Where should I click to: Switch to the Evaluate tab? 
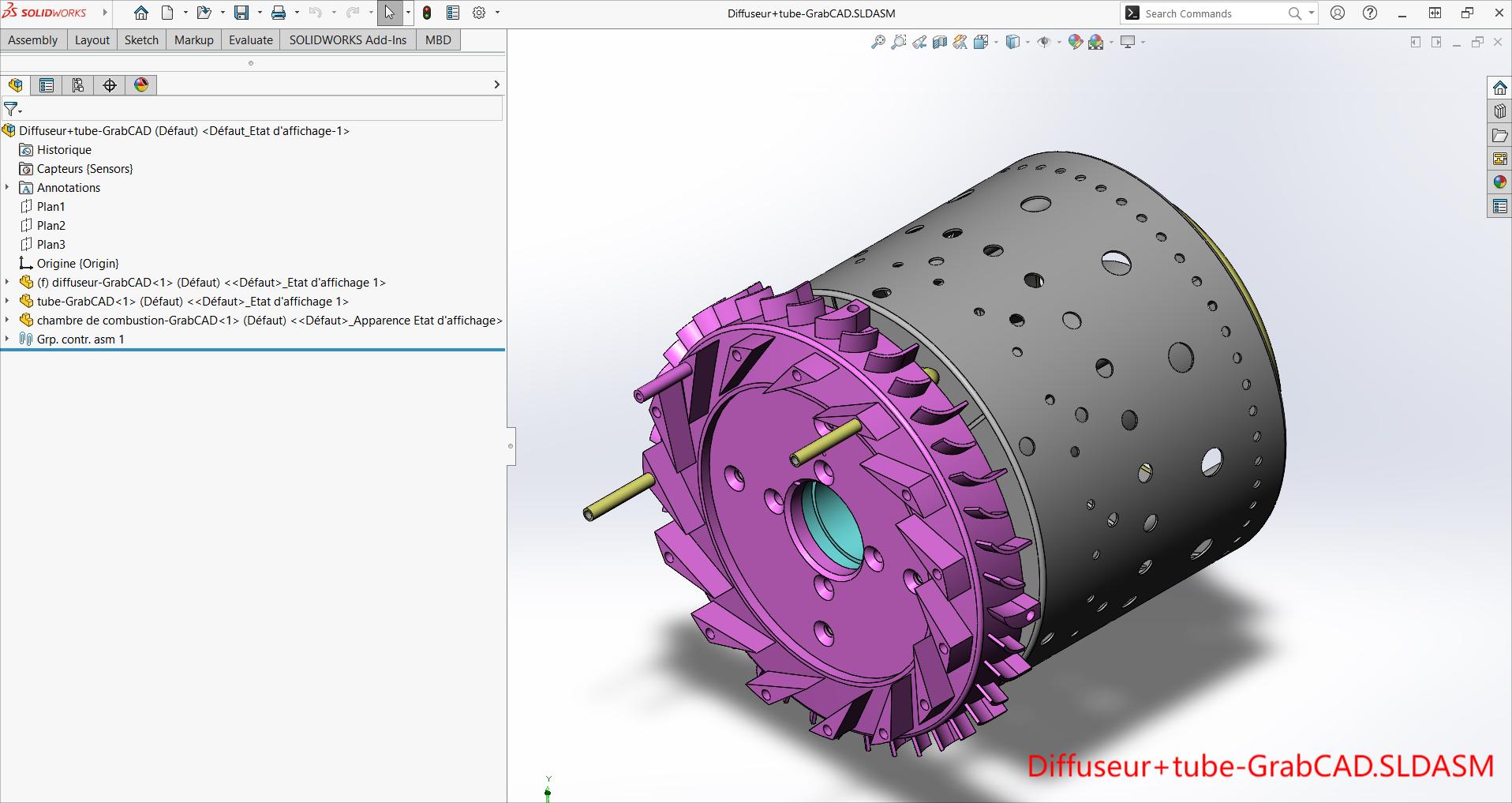tap(251, 40)
